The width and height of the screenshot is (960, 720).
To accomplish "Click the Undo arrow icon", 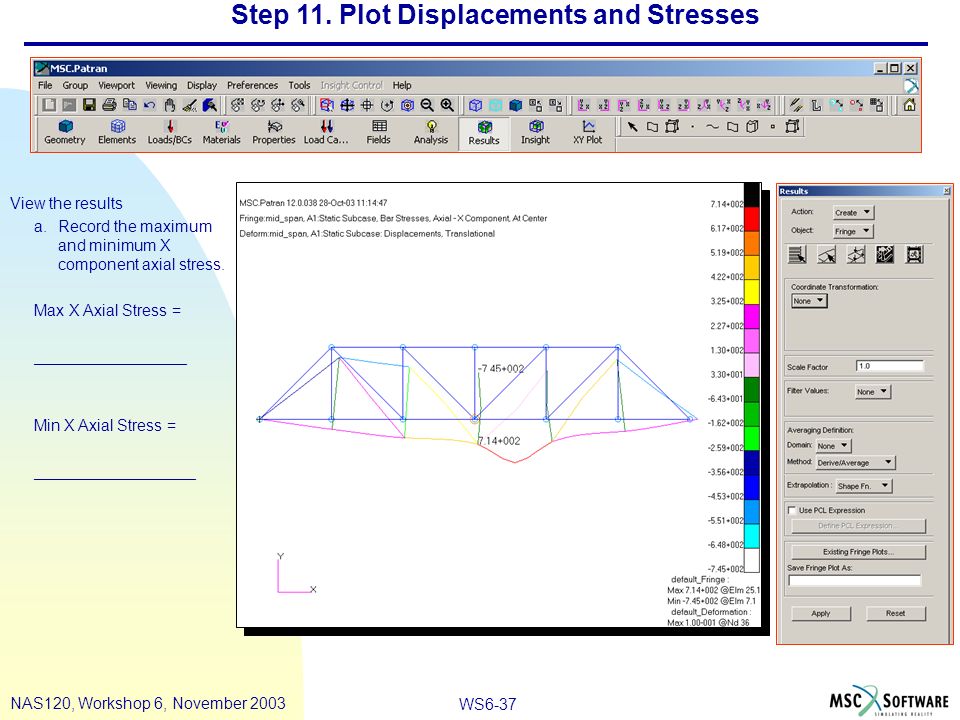I will coord(150,105).
